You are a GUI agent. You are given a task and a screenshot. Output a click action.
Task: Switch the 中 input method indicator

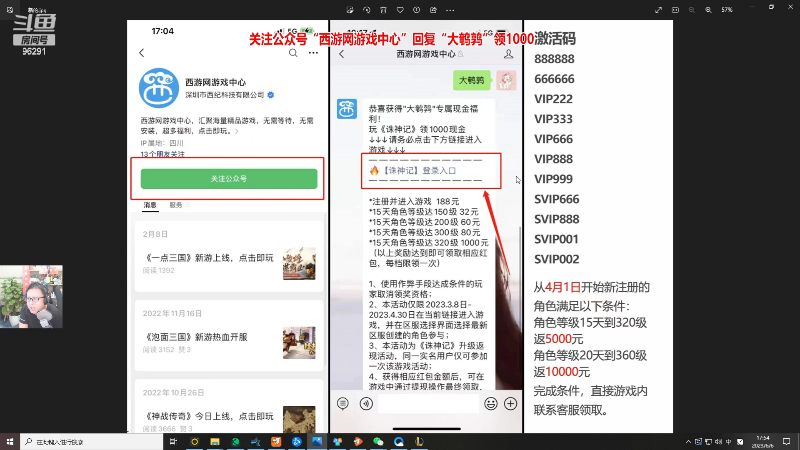[729, 441]
